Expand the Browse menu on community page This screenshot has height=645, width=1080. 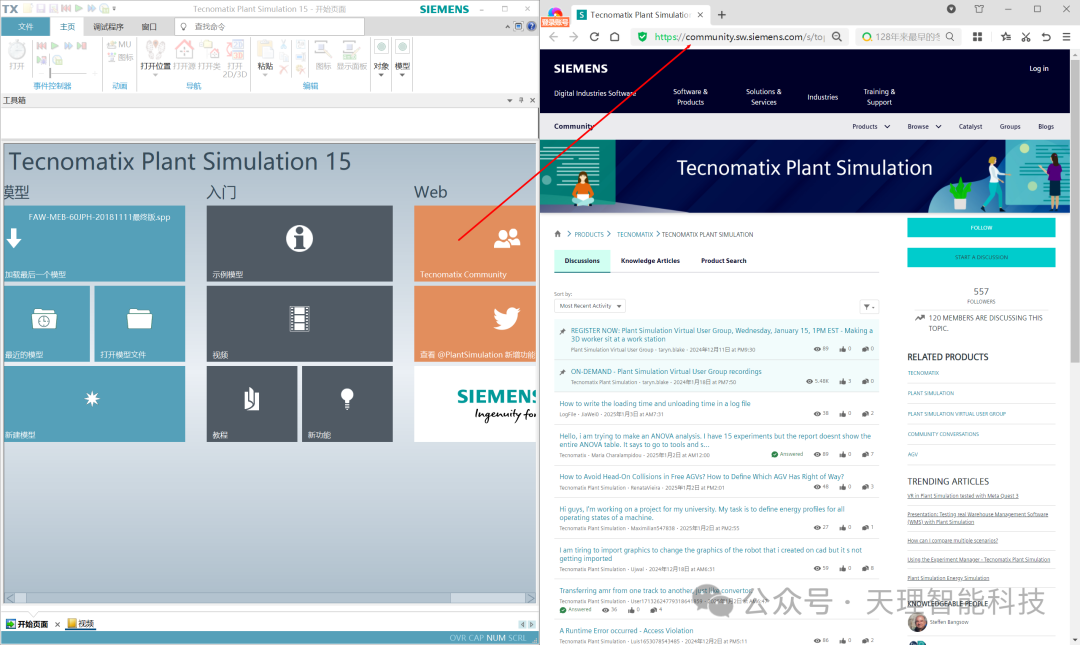(924, 127)
